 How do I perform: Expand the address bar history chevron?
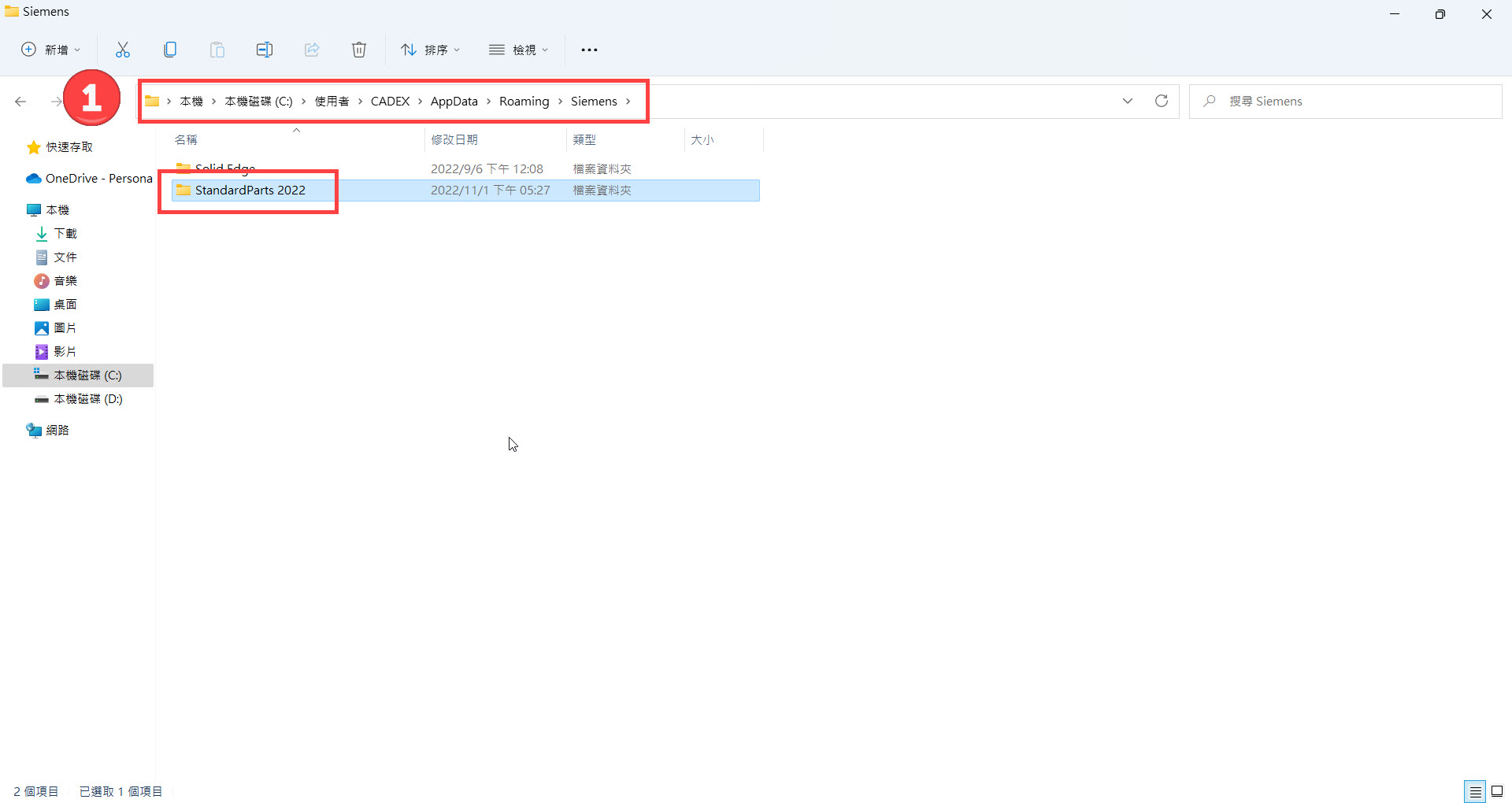(x=1127, y=101)
